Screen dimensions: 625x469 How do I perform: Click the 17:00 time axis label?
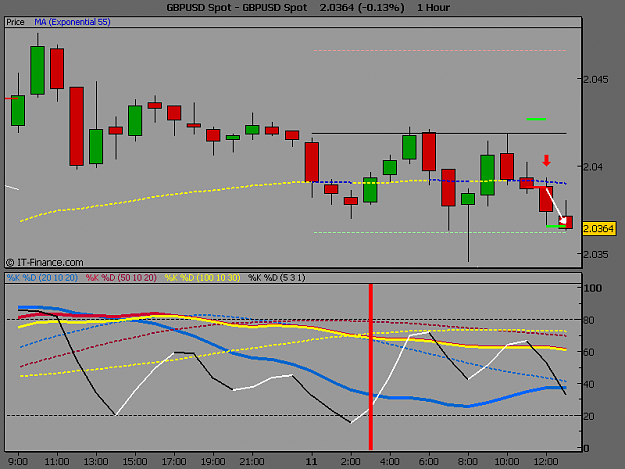pos(174,461)
